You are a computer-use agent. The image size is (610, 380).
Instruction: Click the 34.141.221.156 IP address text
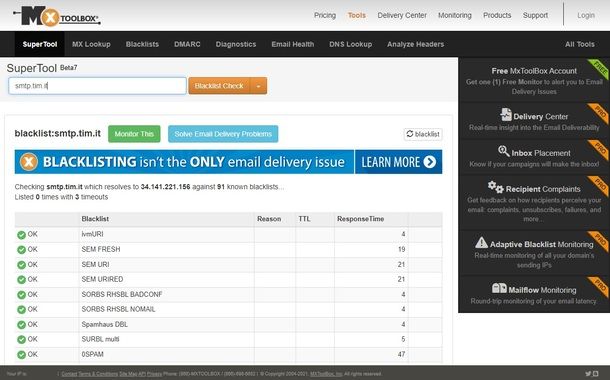tap(165, 187)
